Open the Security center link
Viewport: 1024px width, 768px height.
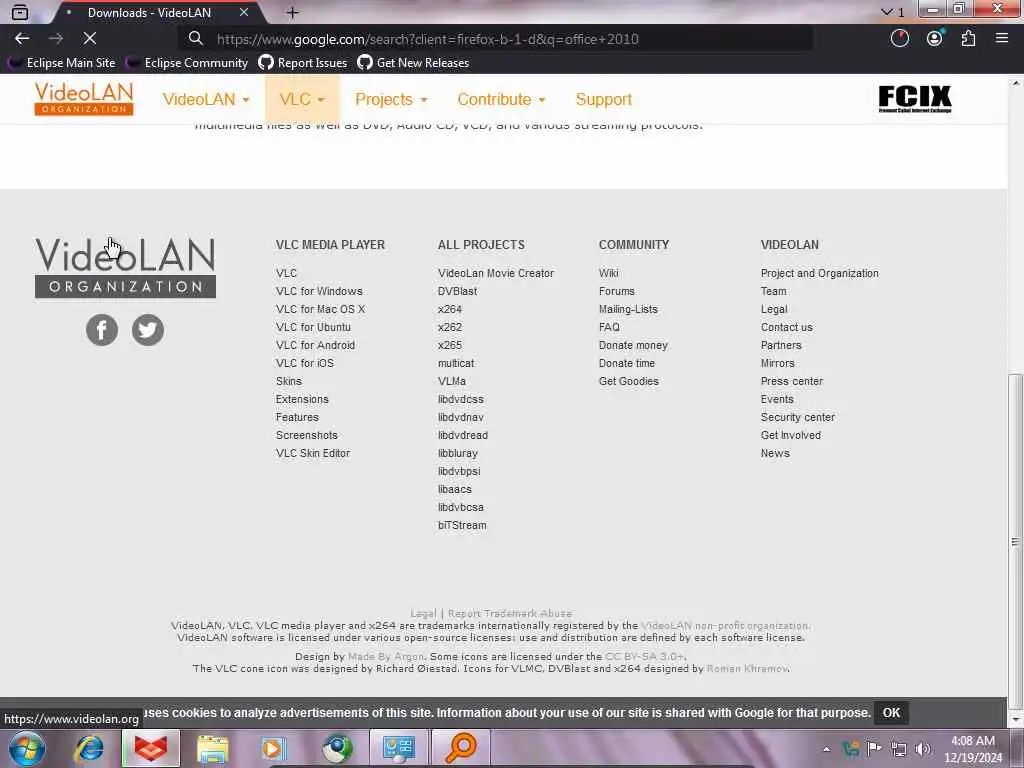click(797, 417)
